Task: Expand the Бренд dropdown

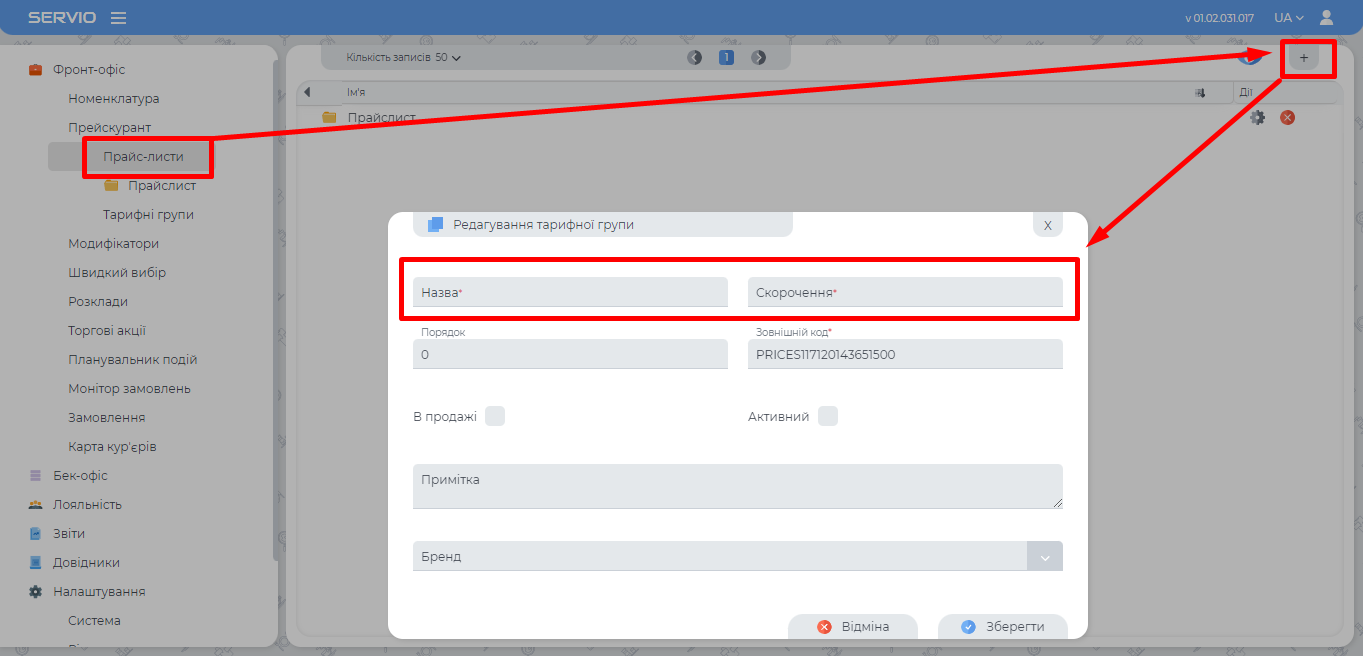Action: click(1044, 557)
